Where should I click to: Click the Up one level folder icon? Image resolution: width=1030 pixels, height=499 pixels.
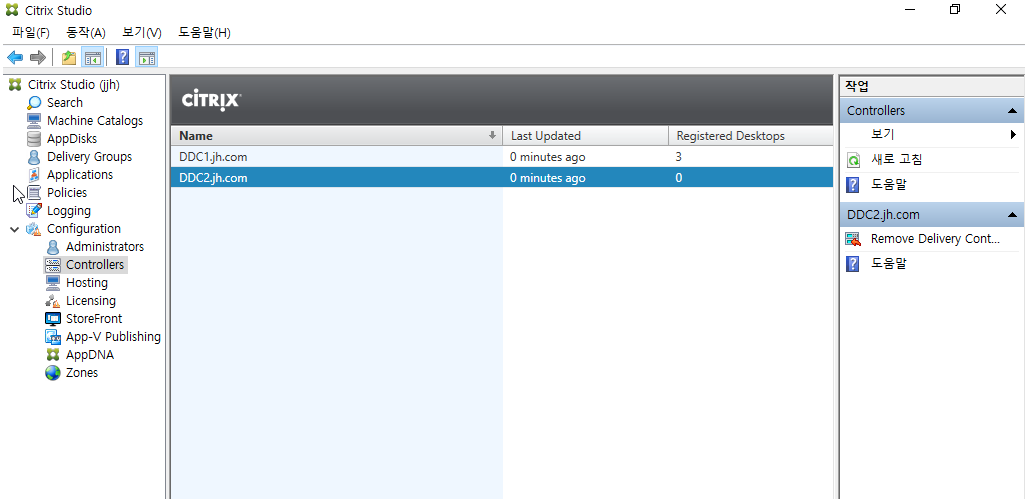pos(68,58)
